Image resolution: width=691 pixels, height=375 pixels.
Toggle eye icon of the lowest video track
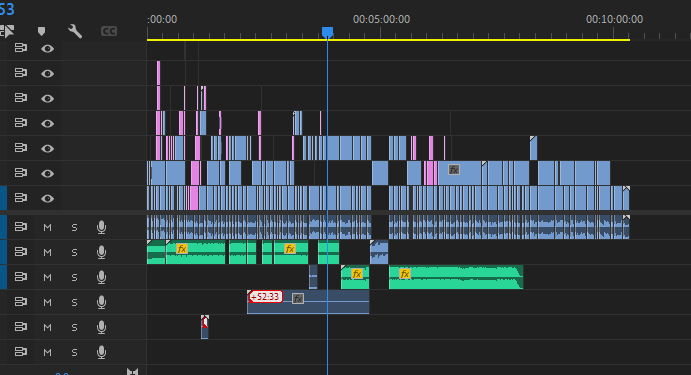47,199
